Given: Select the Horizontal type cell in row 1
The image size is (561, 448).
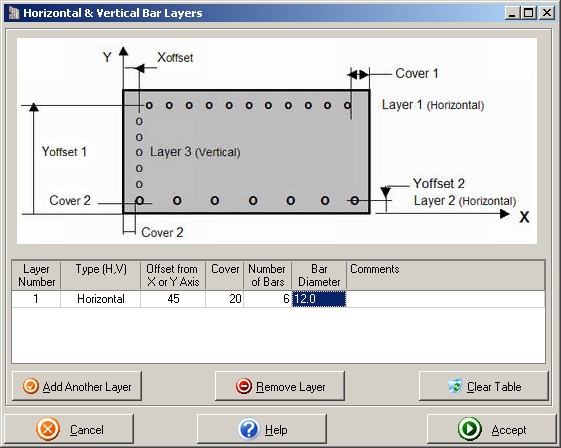Looking at the screenshot, I should (101, 299).
